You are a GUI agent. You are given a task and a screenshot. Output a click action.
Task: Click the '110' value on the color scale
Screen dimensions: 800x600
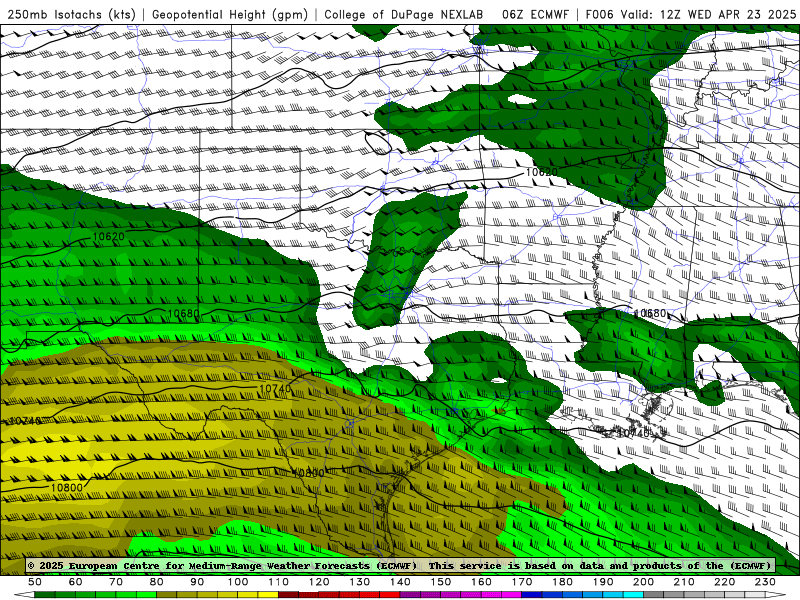(x=279, y=582)
